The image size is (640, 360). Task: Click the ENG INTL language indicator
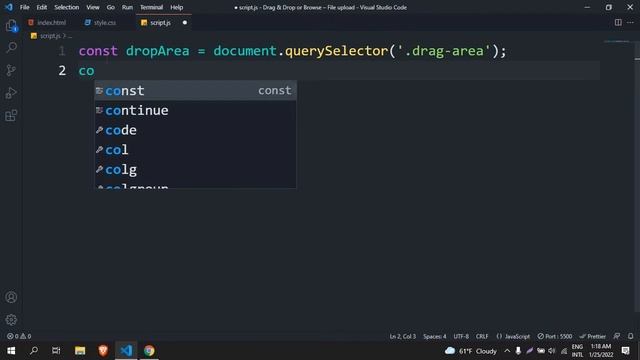click(577, 351)
